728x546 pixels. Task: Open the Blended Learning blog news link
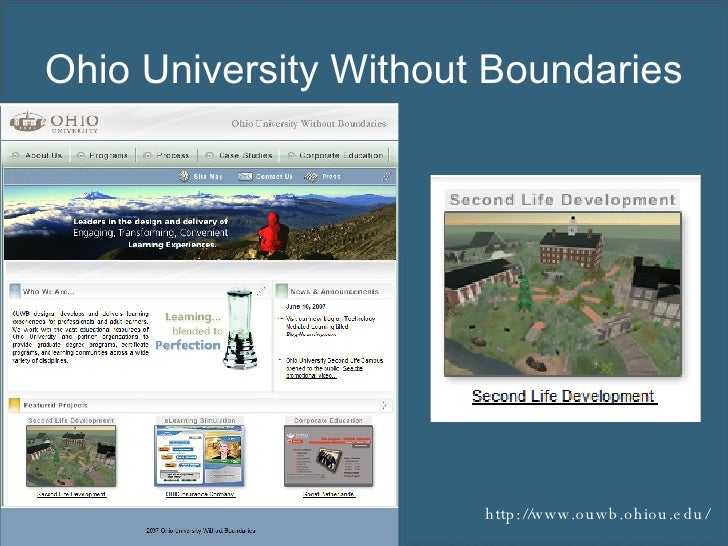tap(330, 326)
